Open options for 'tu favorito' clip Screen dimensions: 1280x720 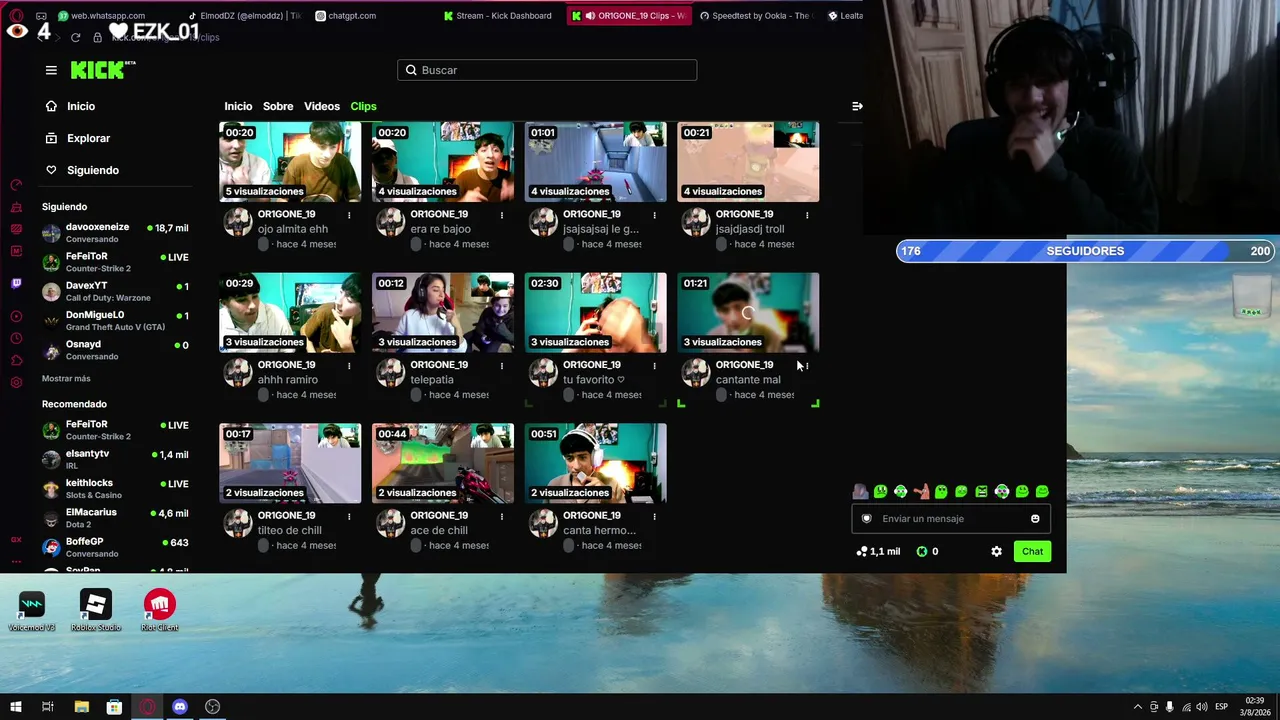[x=655, y=366]
